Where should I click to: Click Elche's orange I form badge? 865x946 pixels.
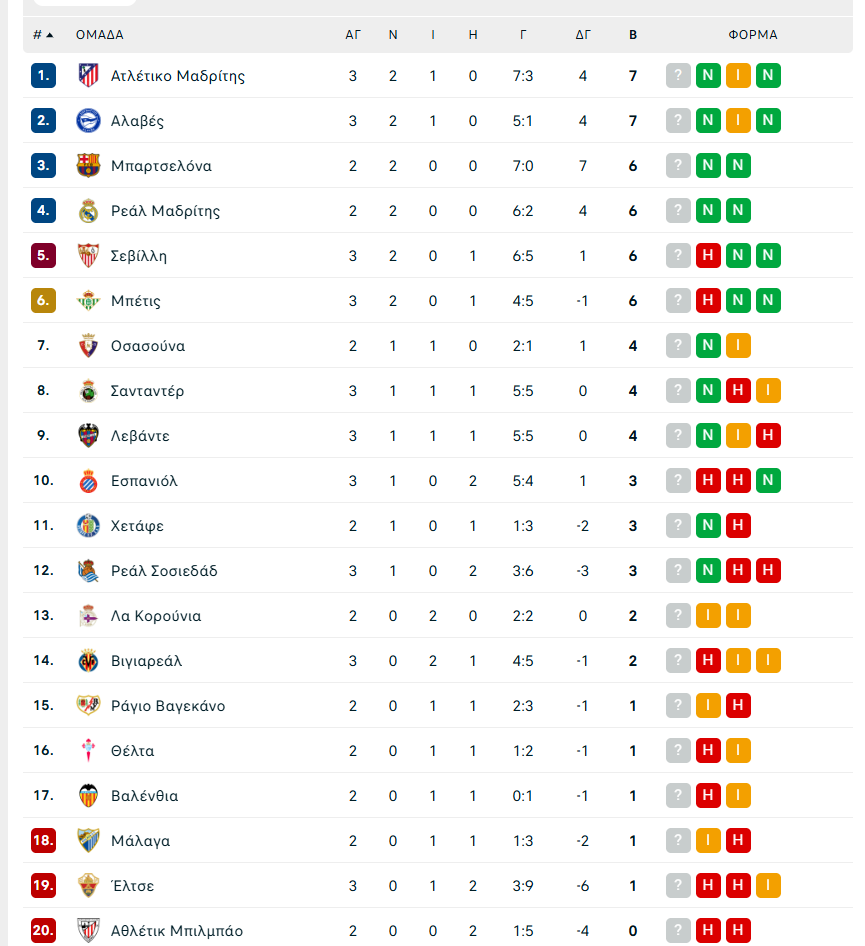pyautogui.click(x=768, y=886)
